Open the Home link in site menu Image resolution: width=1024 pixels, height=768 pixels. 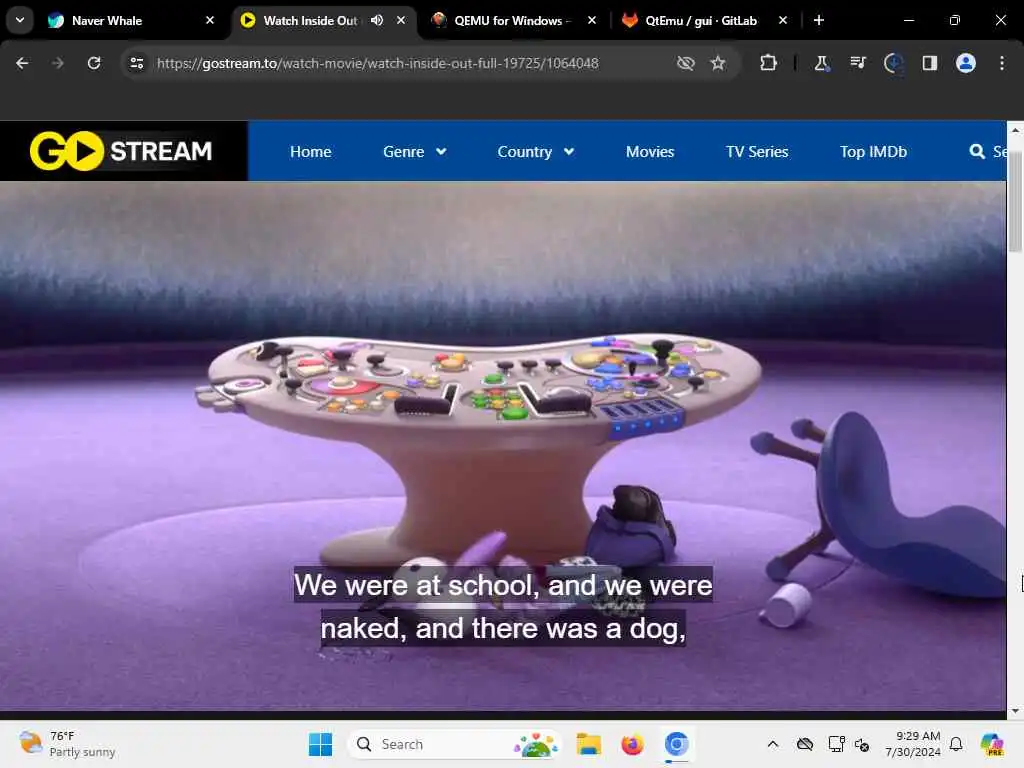click(311, 152)
